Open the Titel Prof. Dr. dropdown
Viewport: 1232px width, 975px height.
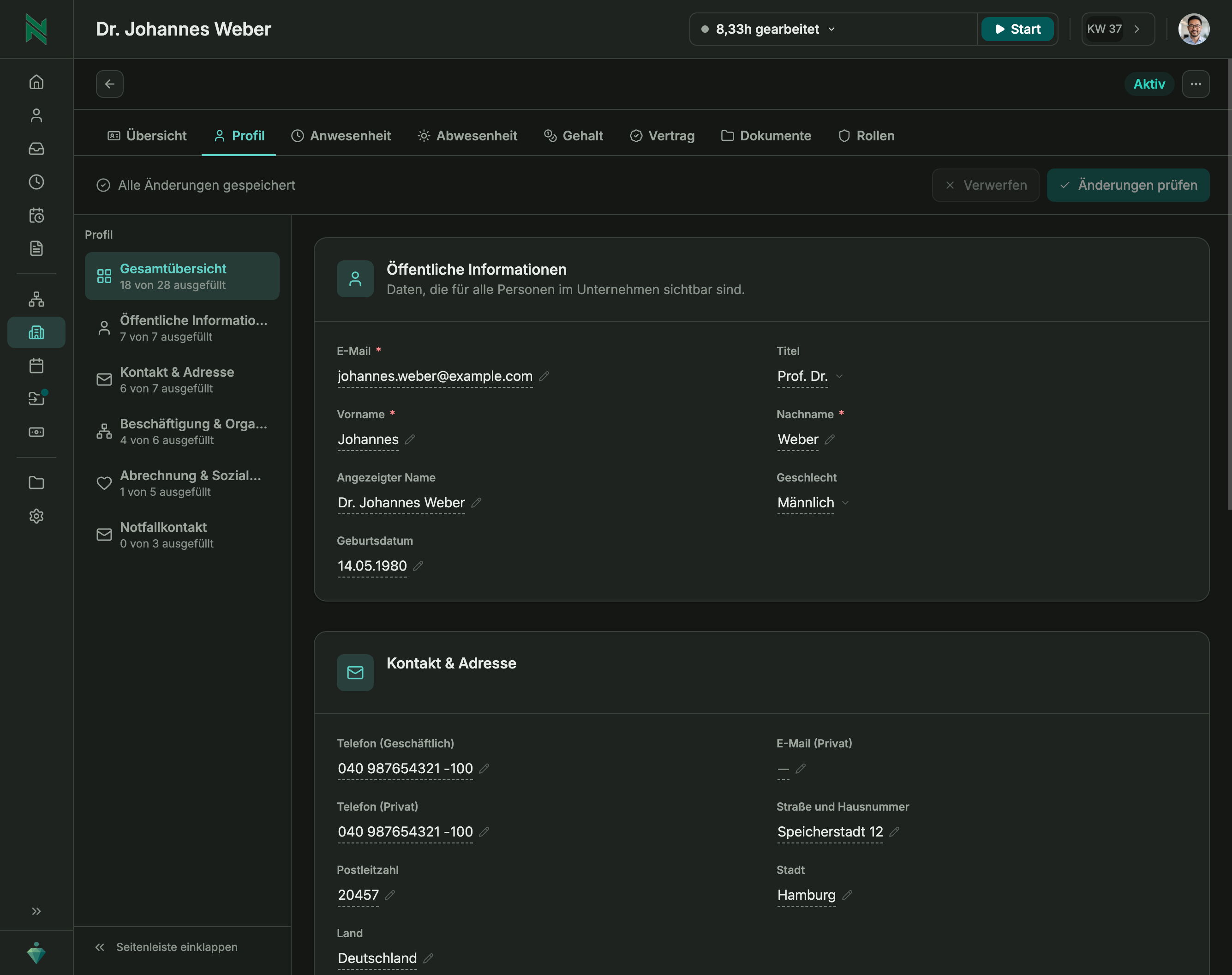point(810,376)
